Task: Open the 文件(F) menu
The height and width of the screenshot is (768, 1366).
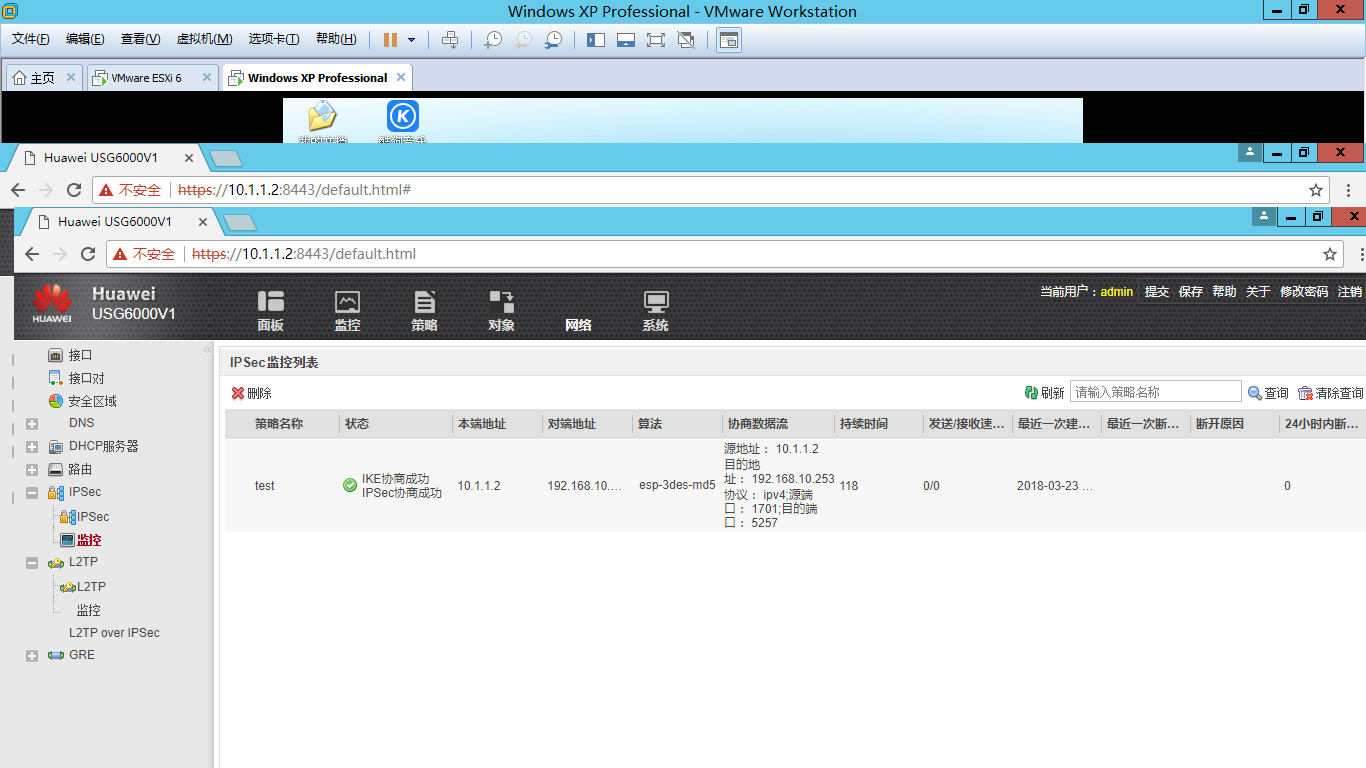Action: [x=31, y=39]
